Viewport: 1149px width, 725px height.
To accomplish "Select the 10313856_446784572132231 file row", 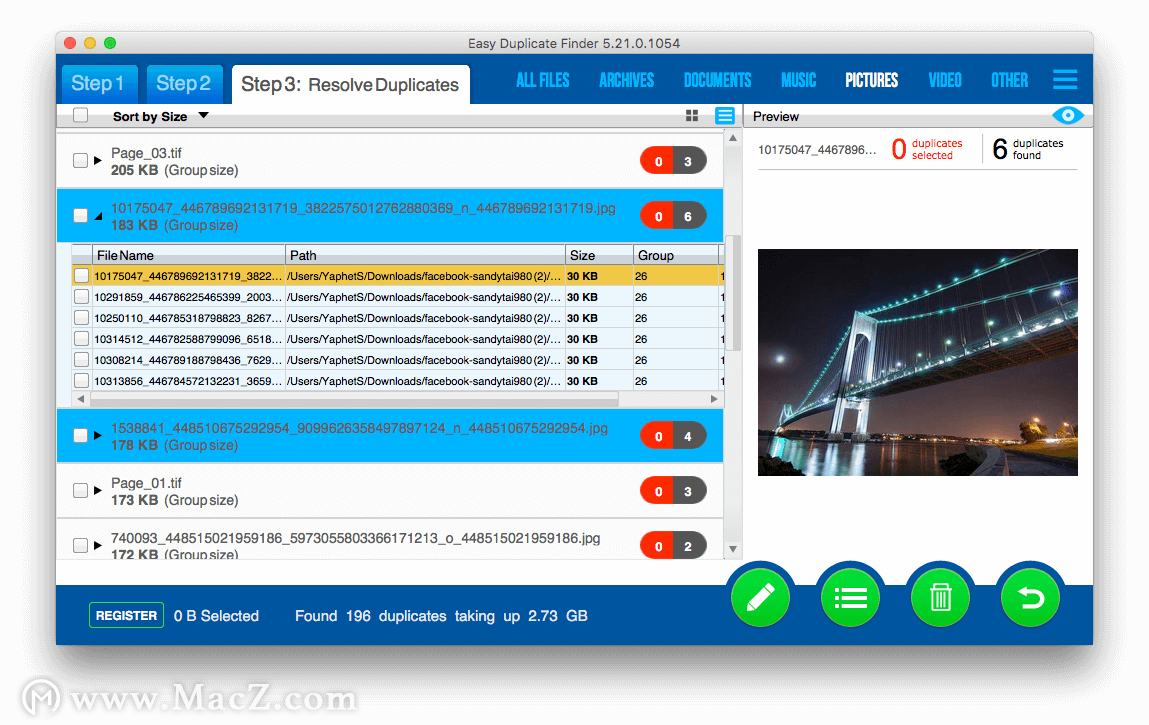I will 396,381.
